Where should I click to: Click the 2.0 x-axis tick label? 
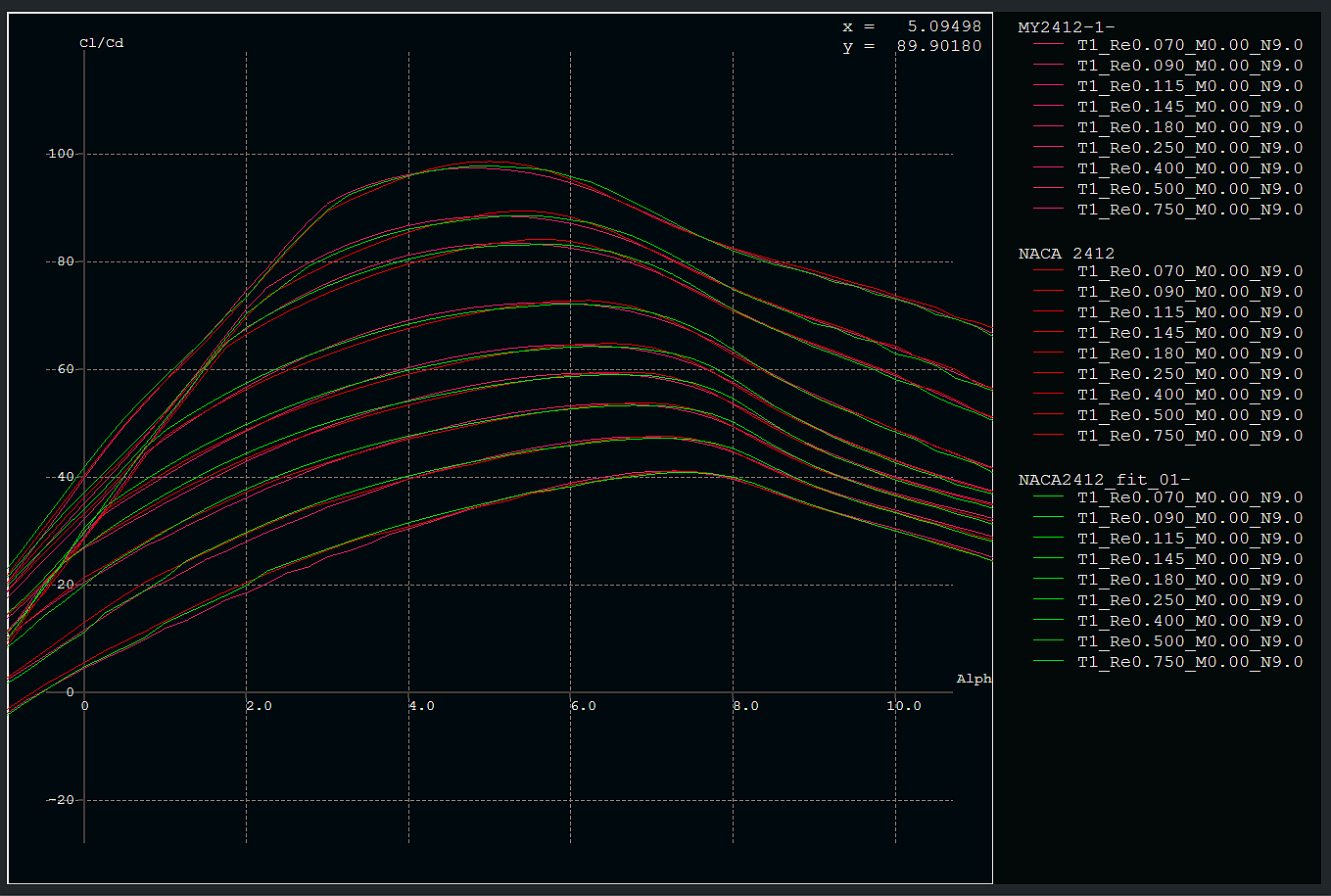click(x=259, y=705)
